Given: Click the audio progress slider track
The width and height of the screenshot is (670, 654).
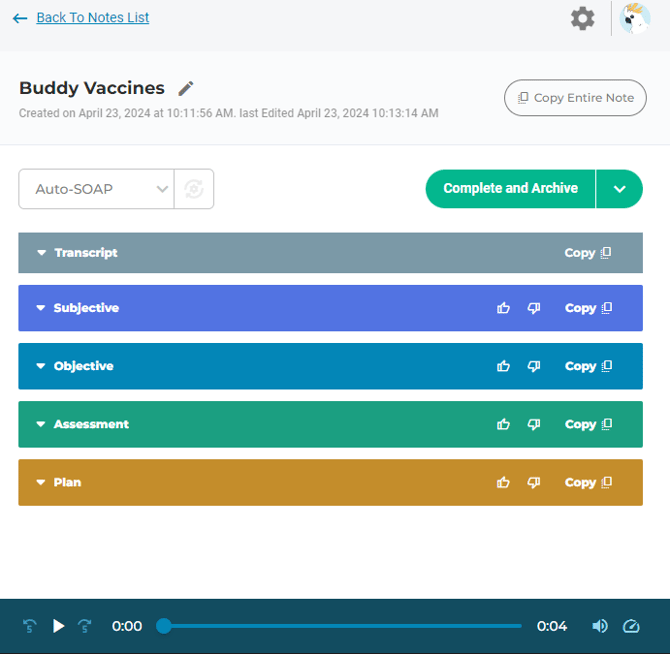Looking at the screenshot, I should coord(340,626).
